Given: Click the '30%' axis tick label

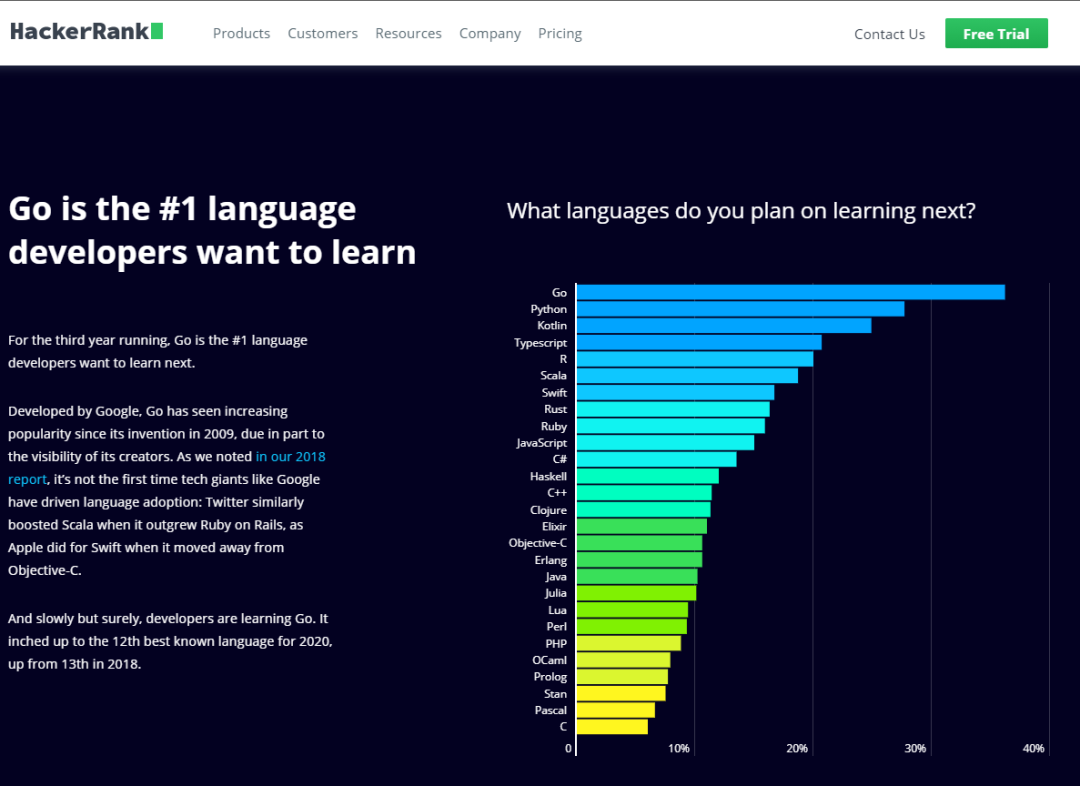Looking at the screenshot, I should click(x=915, y=748).
